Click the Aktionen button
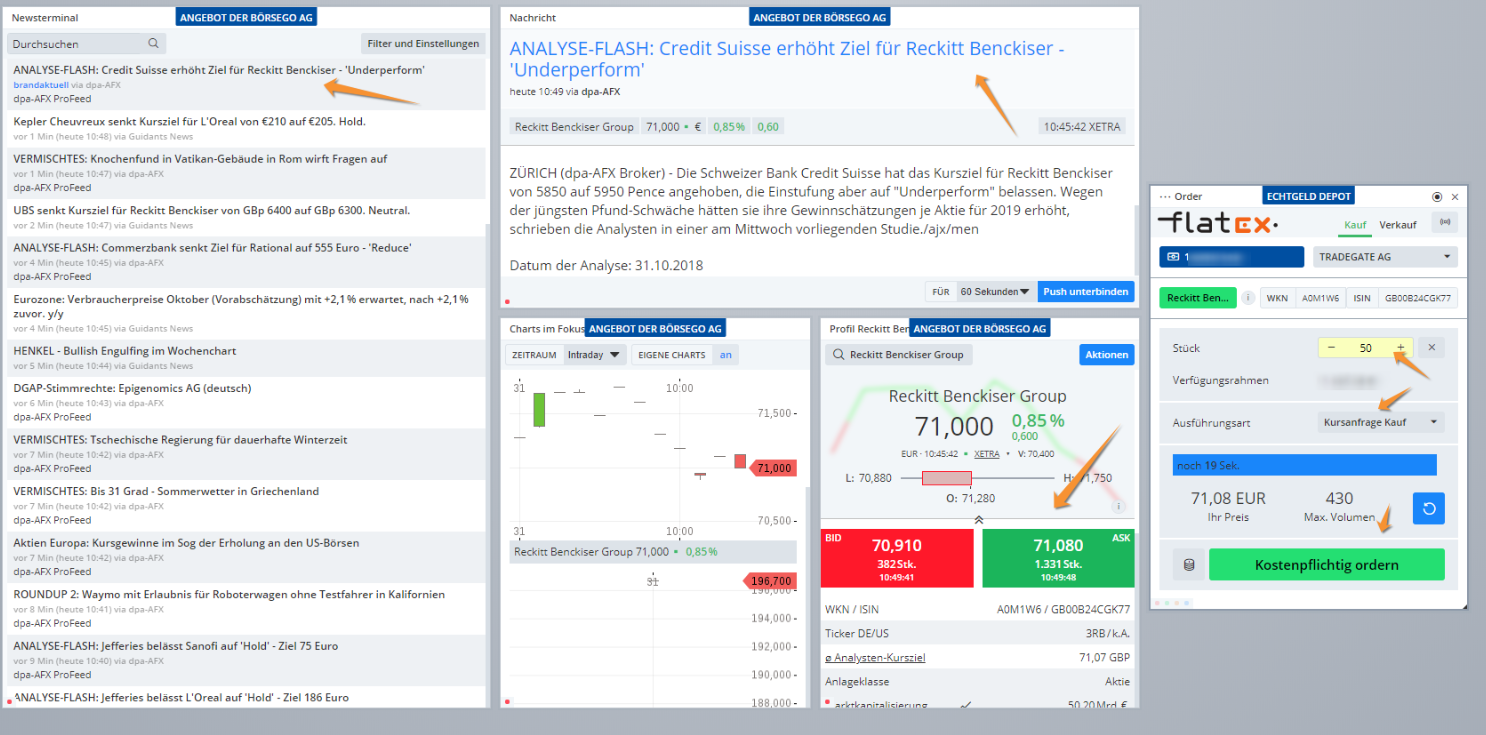The width and height of the screenshot is (1486, 735). point(1107,354)
